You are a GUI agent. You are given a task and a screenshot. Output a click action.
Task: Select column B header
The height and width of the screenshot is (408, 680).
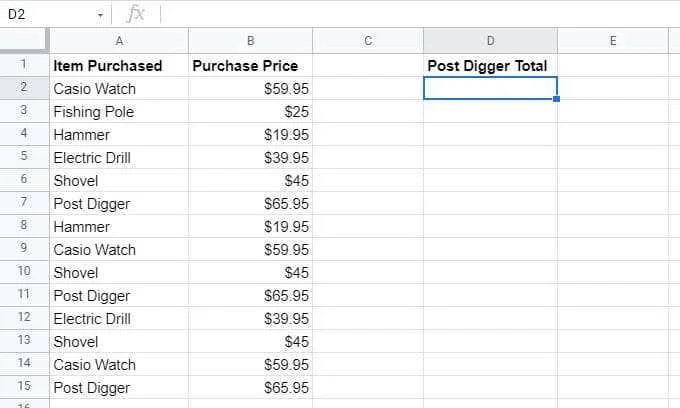click(251, 41)
